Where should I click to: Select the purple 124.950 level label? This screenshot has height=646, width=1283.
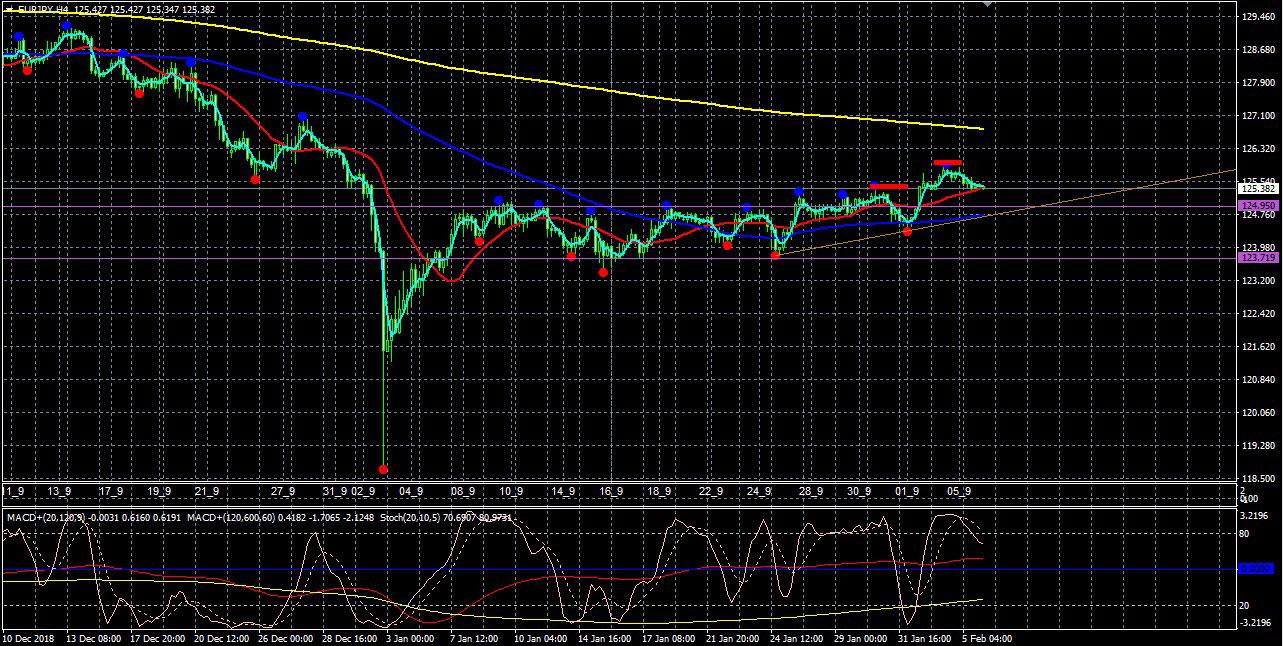(x=1259, y=206)
